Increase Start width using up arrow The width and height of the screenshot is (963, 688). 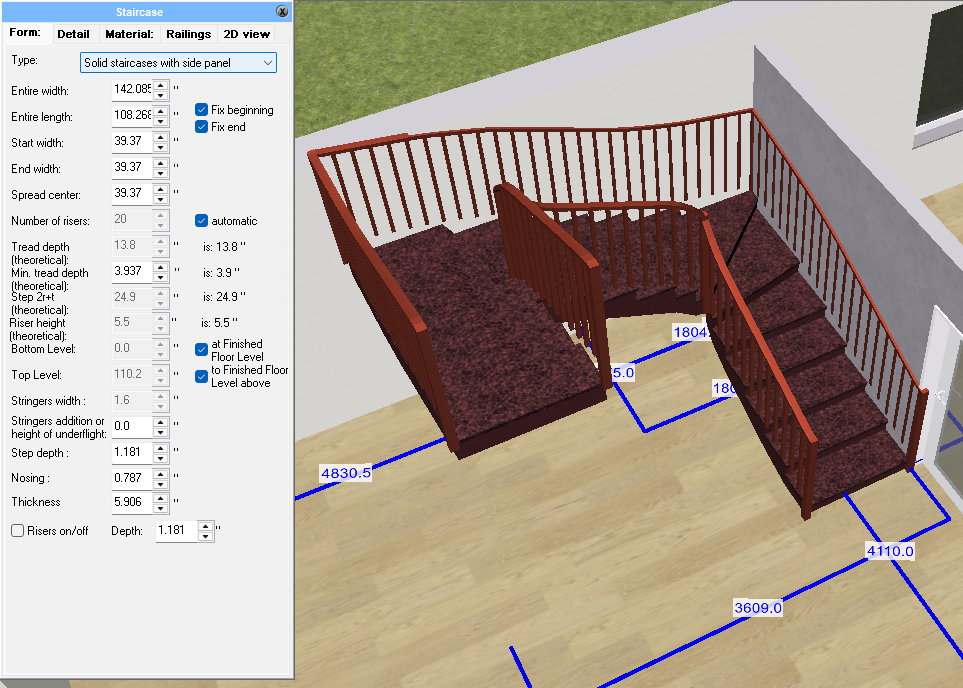160,138
